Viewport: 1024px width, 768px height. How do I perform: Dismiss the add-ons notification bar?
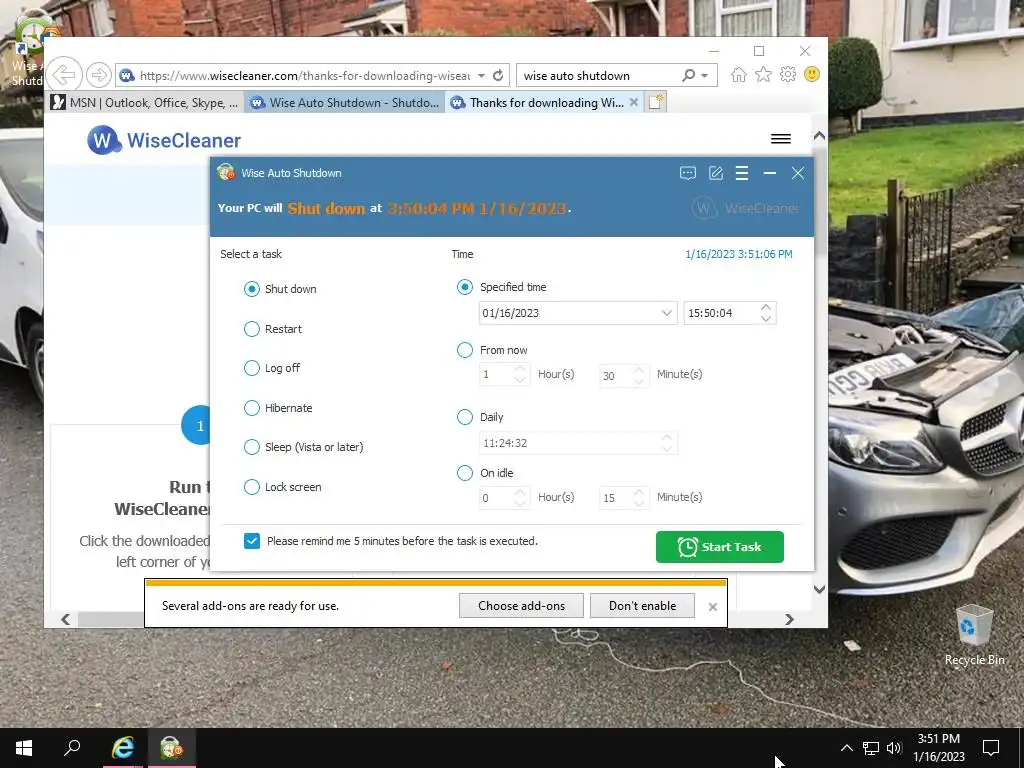pos(712,607)
